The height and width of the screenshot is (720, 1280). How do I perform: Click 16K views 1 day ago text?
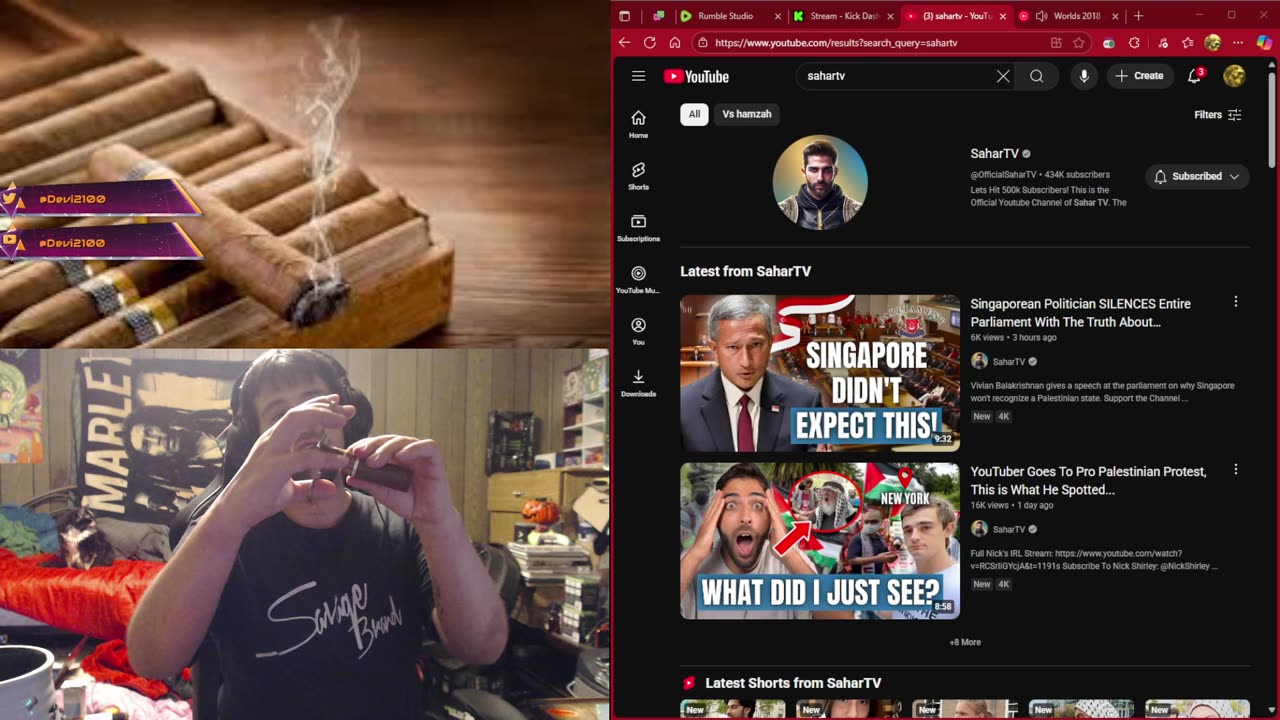pos(1011,505)
